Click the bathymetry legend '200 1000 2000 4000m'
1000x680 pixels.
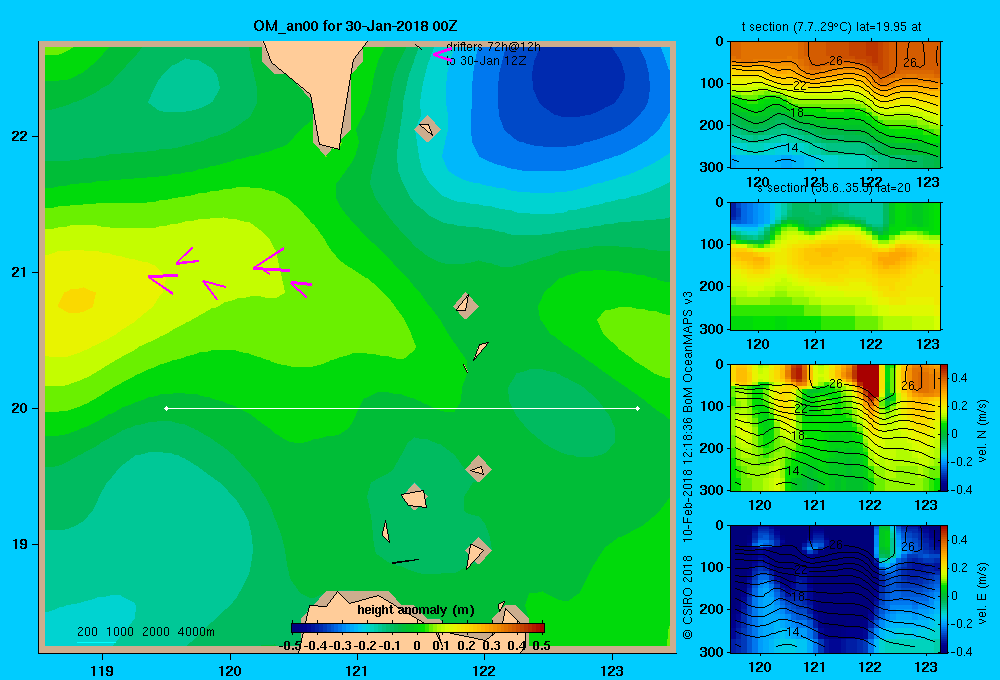pyautogui.click(x=145, y=632)
